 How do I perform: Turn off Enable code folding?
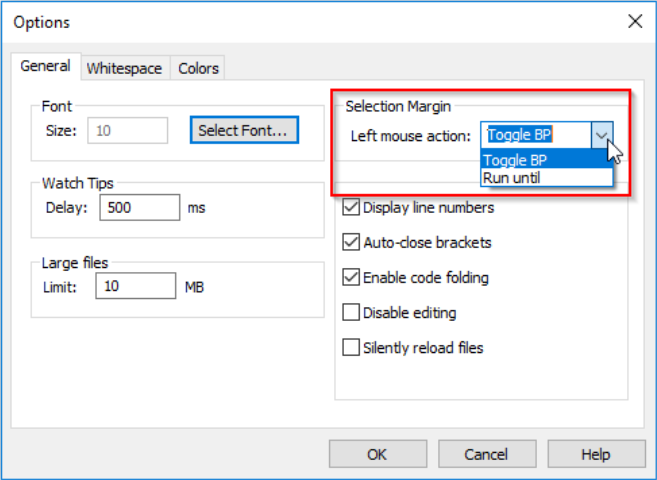[351, 277]
